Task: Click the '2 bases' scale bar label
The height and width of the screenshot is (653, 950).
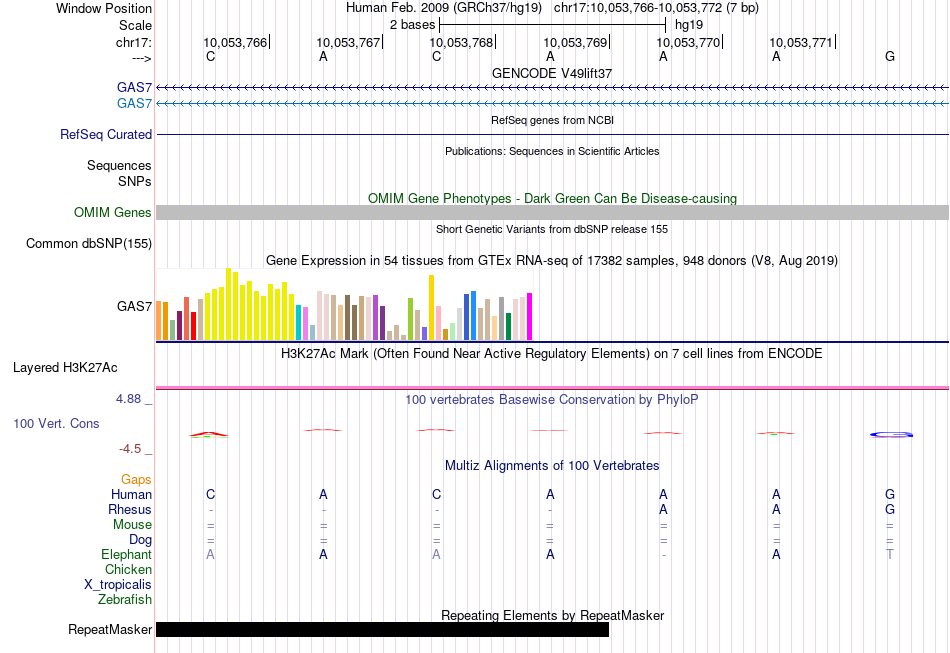Action: [413, 25]
